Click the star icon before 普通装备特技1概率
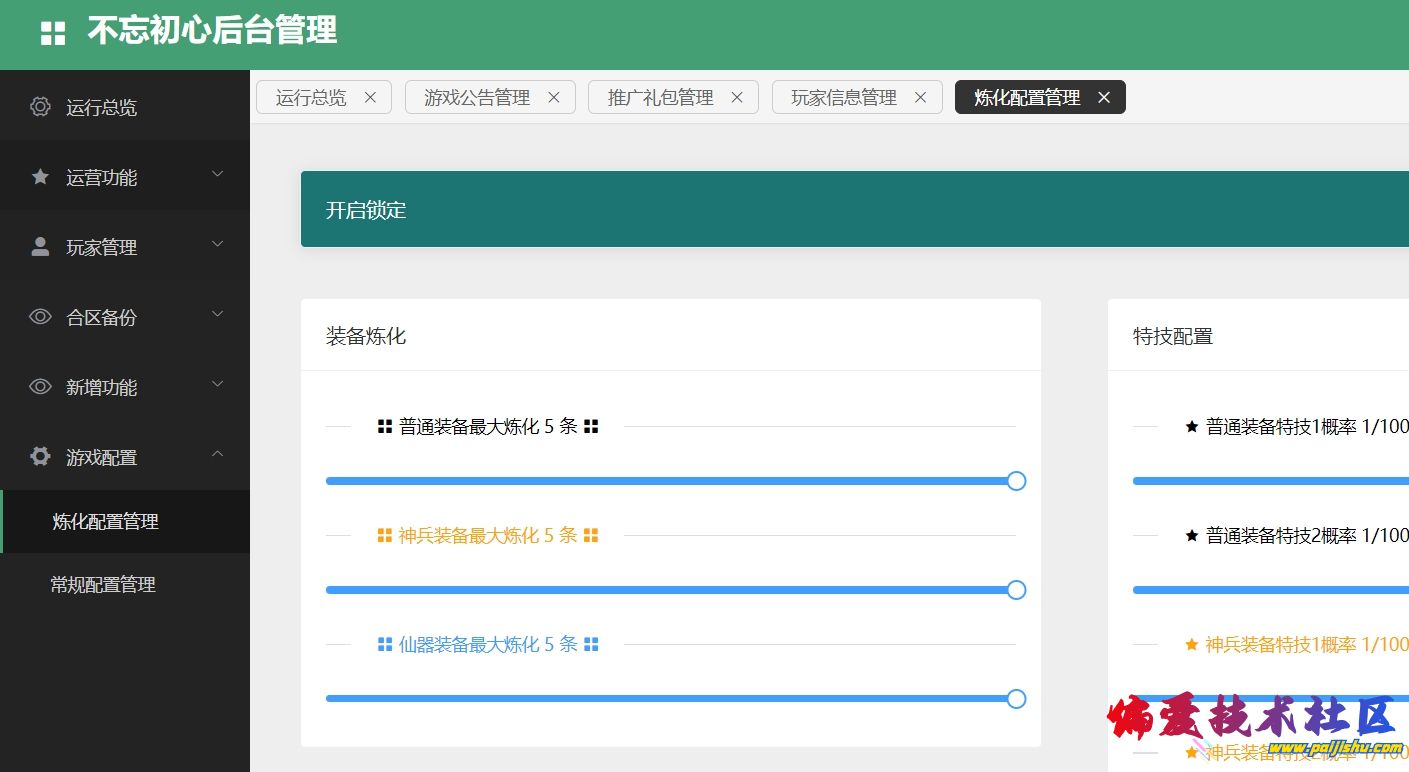 1191,426
